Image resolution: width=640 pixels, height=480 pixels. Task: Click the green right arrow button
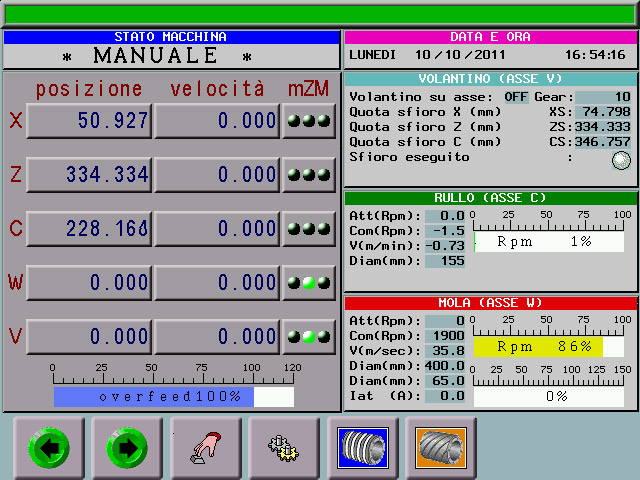(127, 448)
